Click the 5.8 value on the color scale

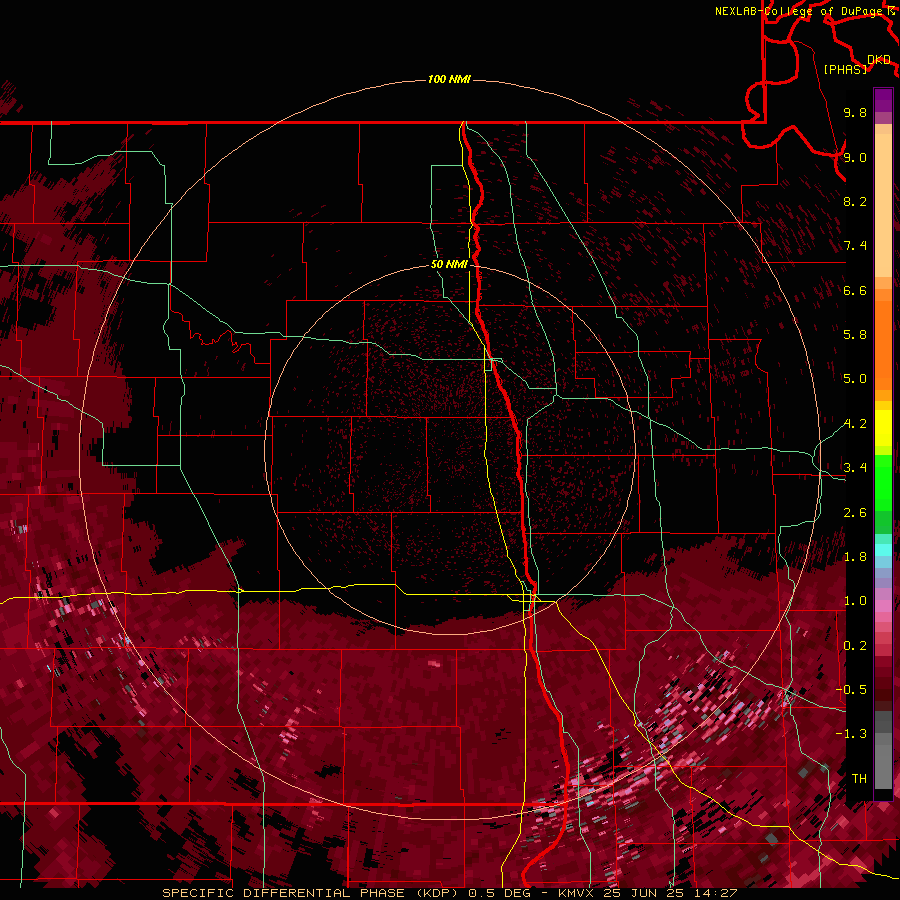tap(855, 335)
